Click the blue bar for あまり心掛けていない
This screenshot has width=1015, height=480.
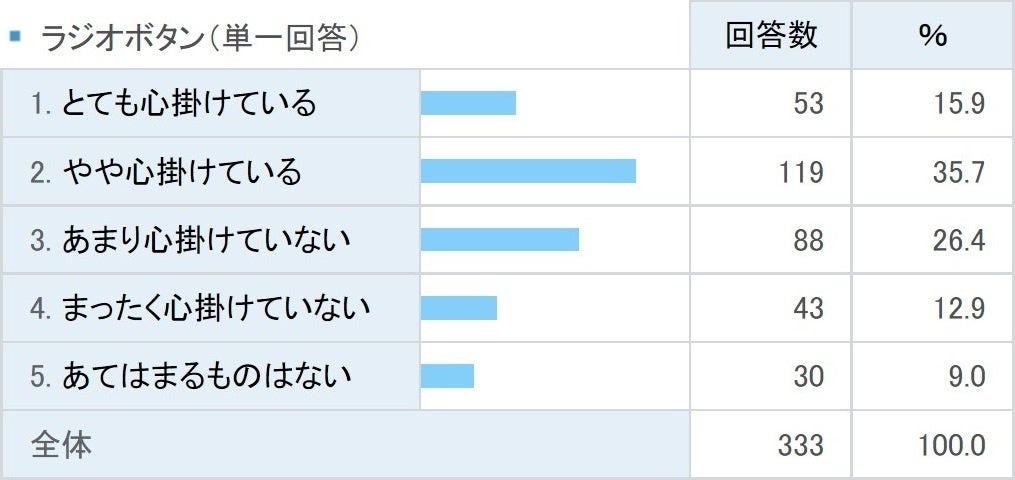(x=499, y=240)
